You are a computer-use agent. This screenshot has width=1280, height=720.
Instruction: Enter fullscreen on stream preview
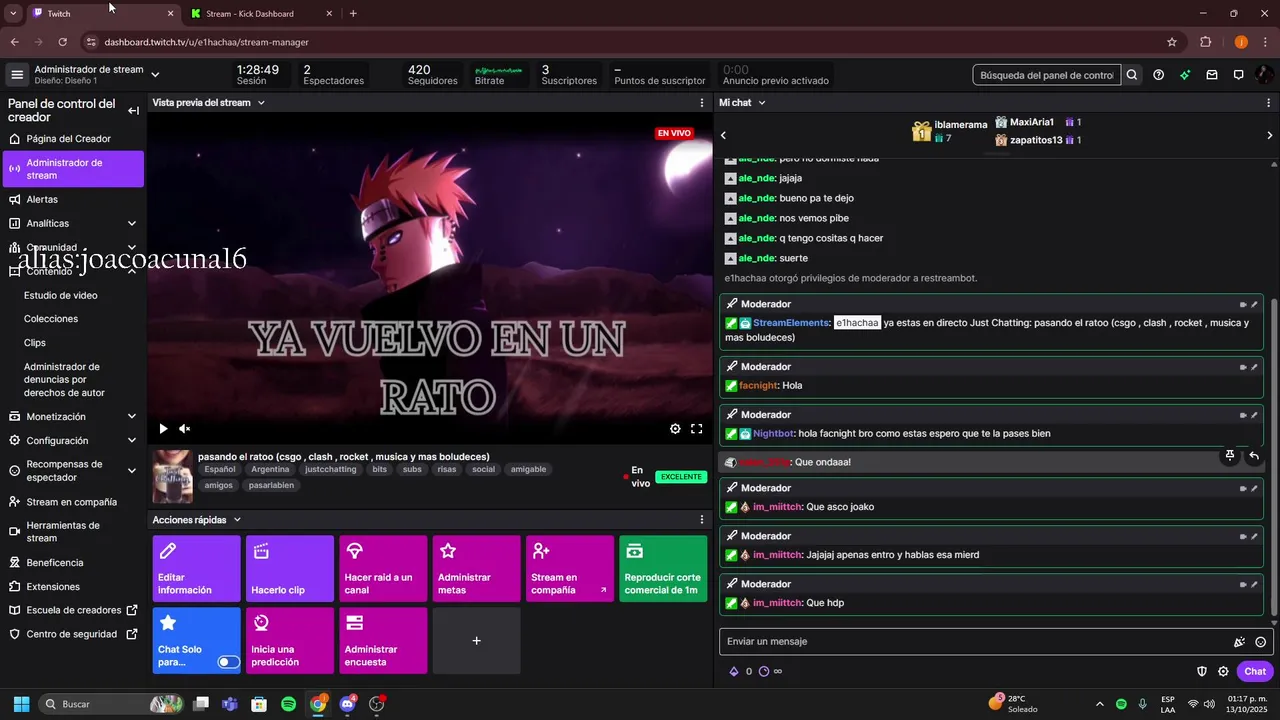(697, 429)
